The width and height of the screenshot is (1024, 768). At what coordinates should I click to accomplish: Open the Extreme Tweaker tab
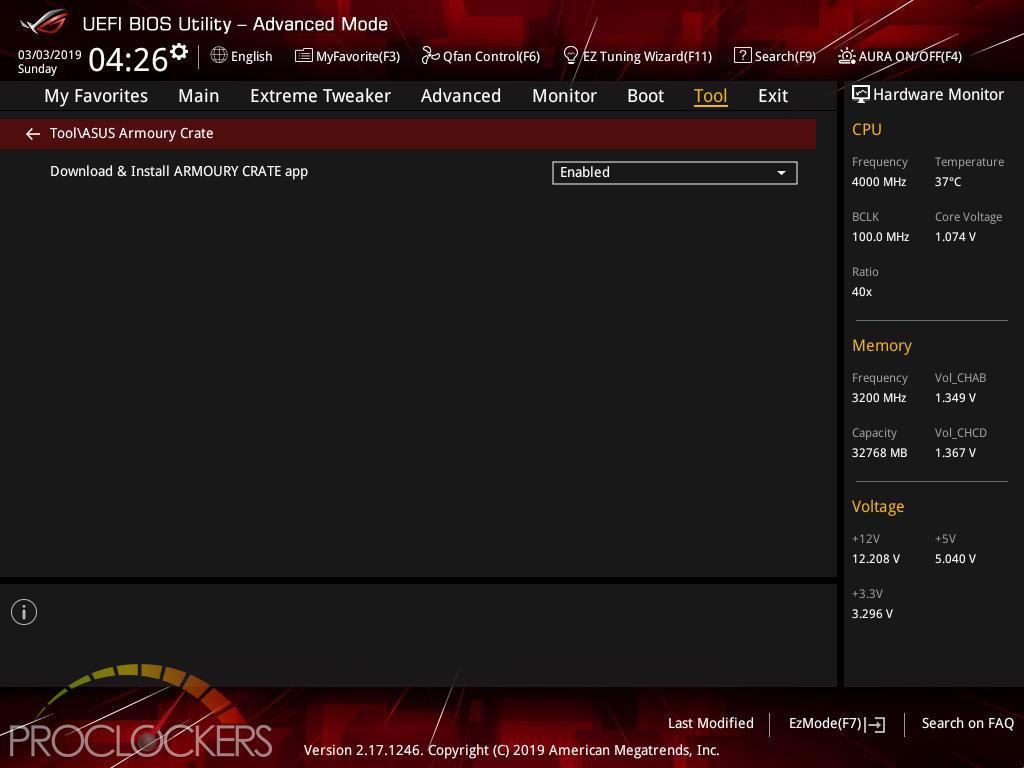click(321, 96)
